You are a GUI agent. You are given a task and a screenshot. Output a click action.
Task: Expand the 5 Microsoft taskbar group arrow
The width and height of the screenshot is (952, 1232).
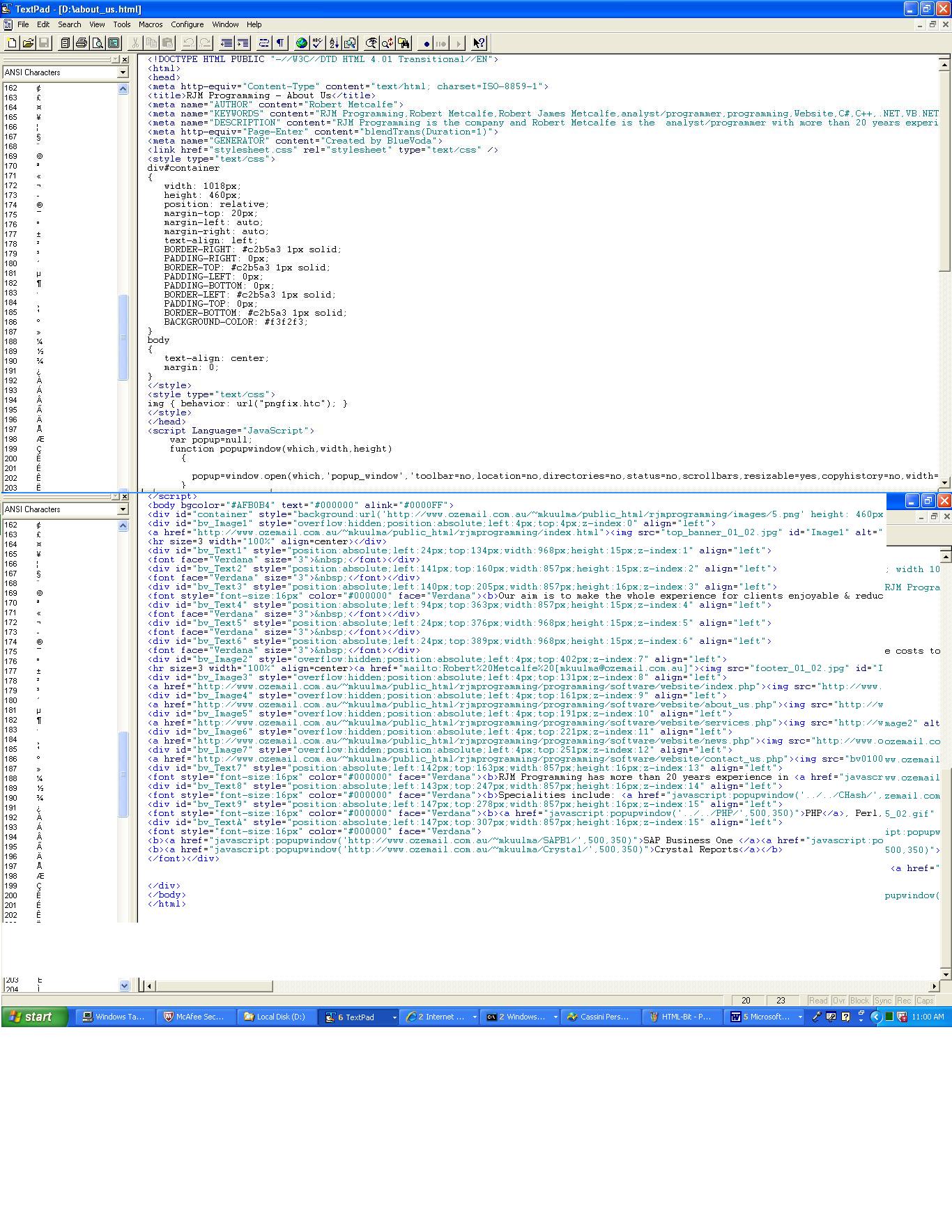pyautogui.click(x=799, y=1017)
